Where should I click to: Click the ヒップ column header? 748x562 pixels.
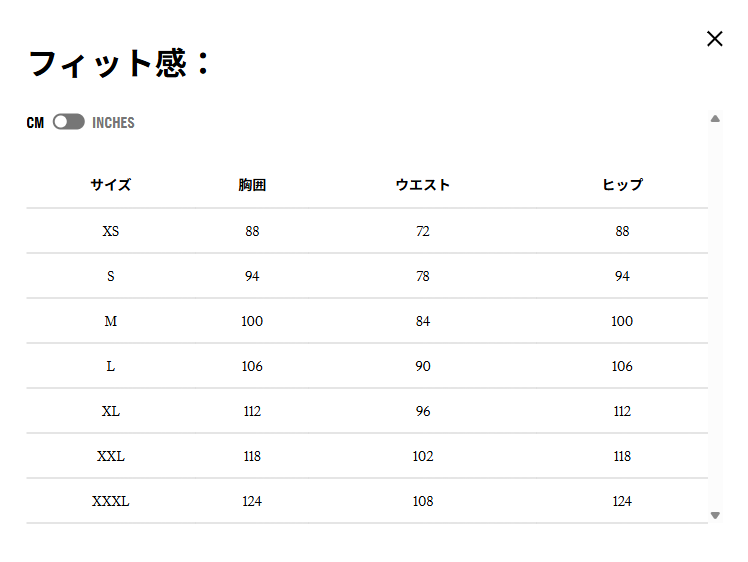(x=622, y=185)
